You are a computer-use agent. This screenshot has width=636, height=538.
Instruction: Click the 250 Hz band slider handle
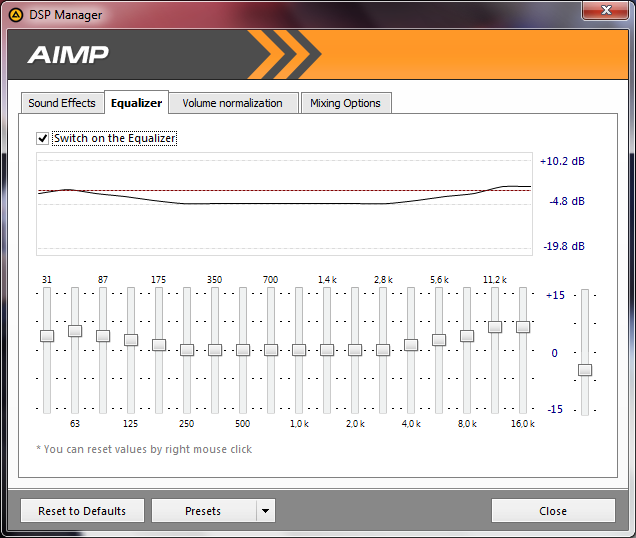187,350
